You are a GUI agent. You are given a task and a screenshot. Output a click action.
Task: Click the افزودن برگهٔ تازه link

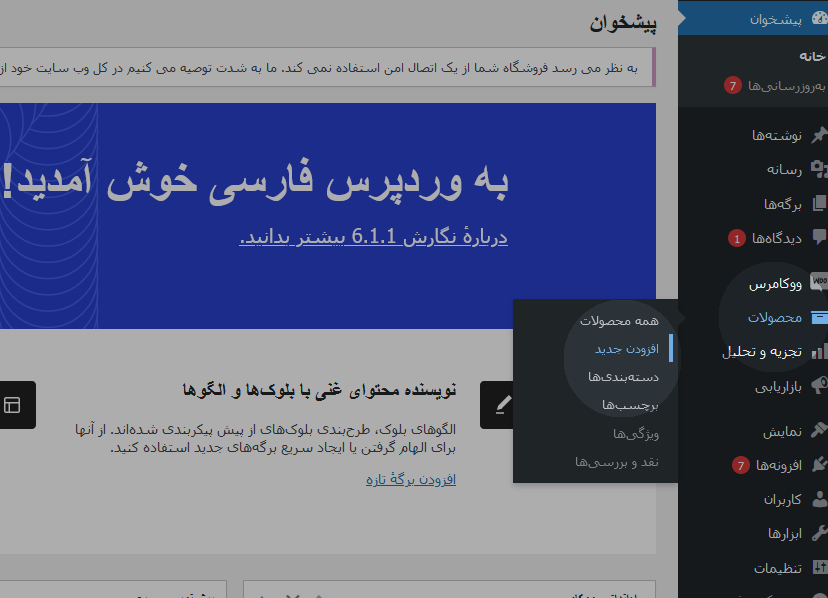411,479
